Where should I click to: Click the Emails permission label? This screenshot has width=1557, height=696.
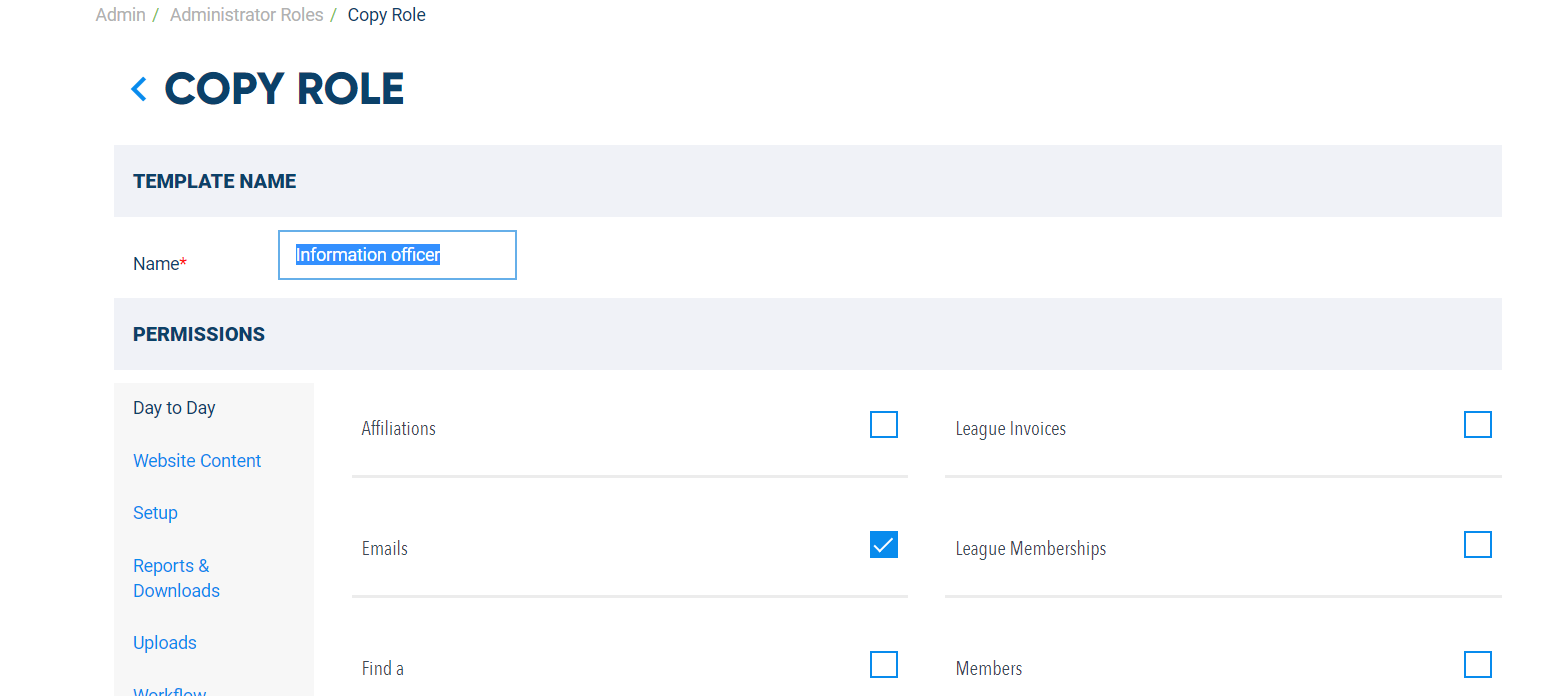(385, 549)
